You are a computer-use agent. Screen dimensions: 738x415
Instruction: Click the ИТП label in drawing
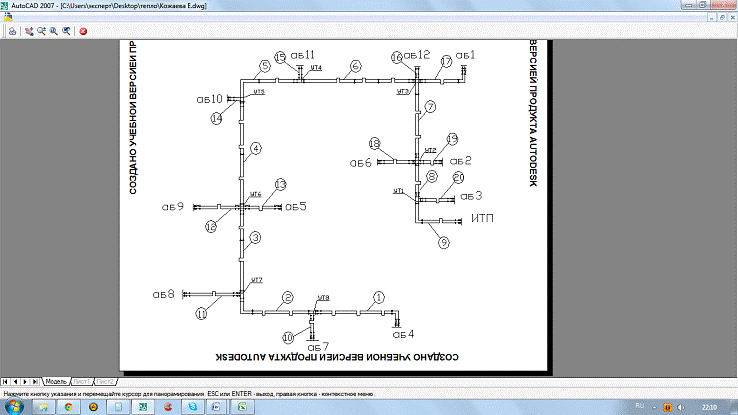tap(482, 218)
